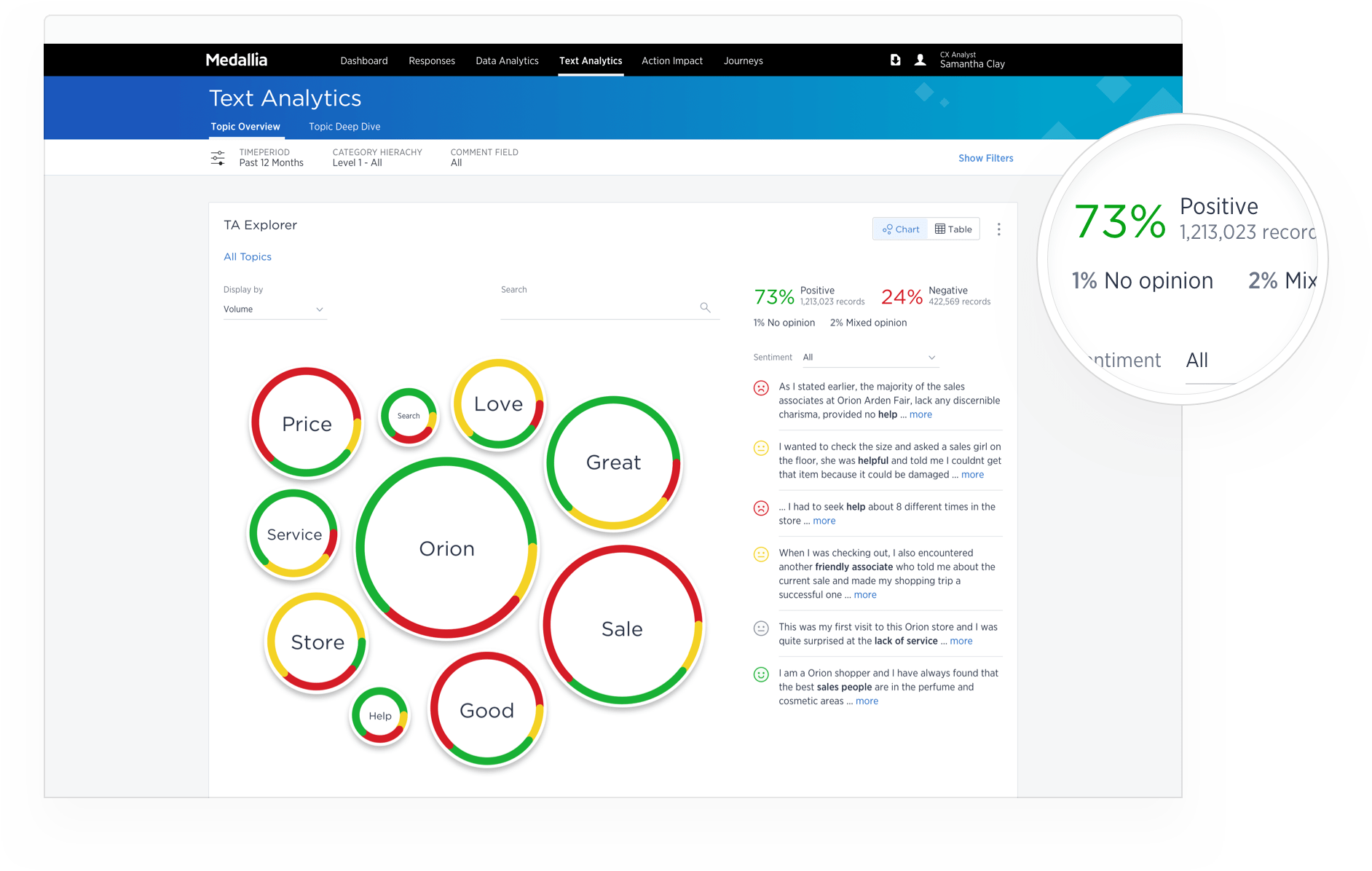Click the Show Filters link
This screenshot has height=871, width=1372.
[x=985, y=157]
